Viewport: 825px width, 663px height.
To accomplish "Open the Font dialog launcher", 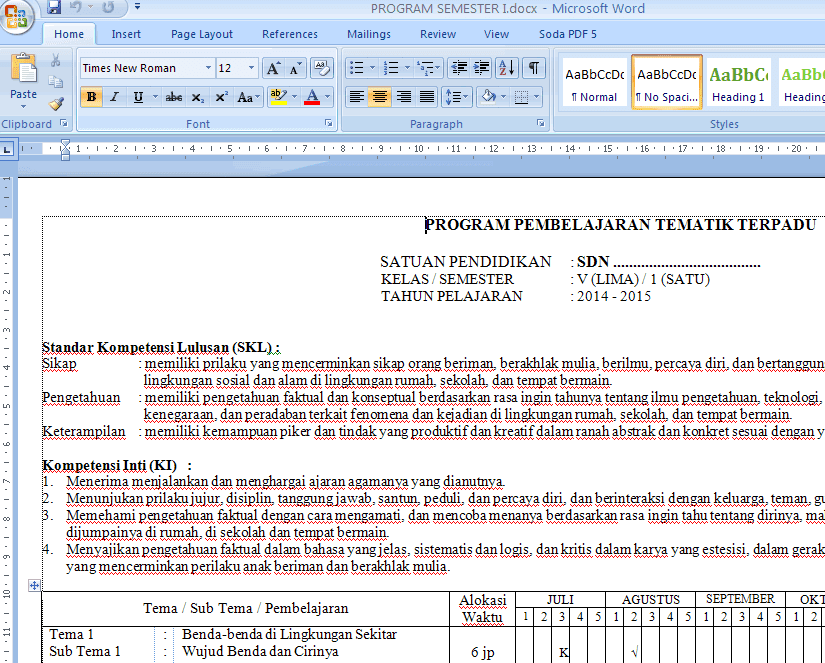I will pos(328,123).
